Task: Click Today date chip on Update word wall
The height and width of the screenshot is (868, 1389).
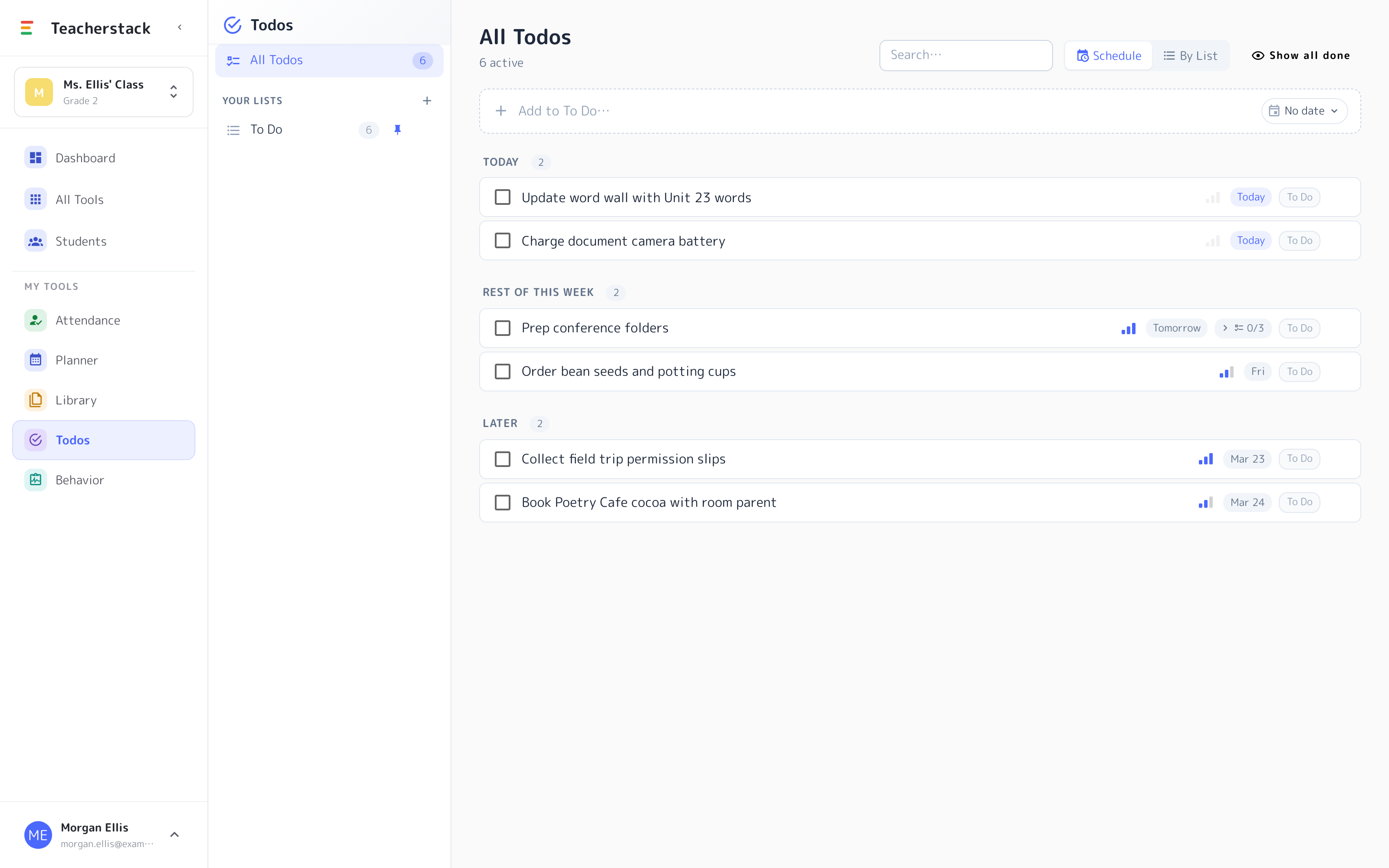Action: pos(1250,197)
